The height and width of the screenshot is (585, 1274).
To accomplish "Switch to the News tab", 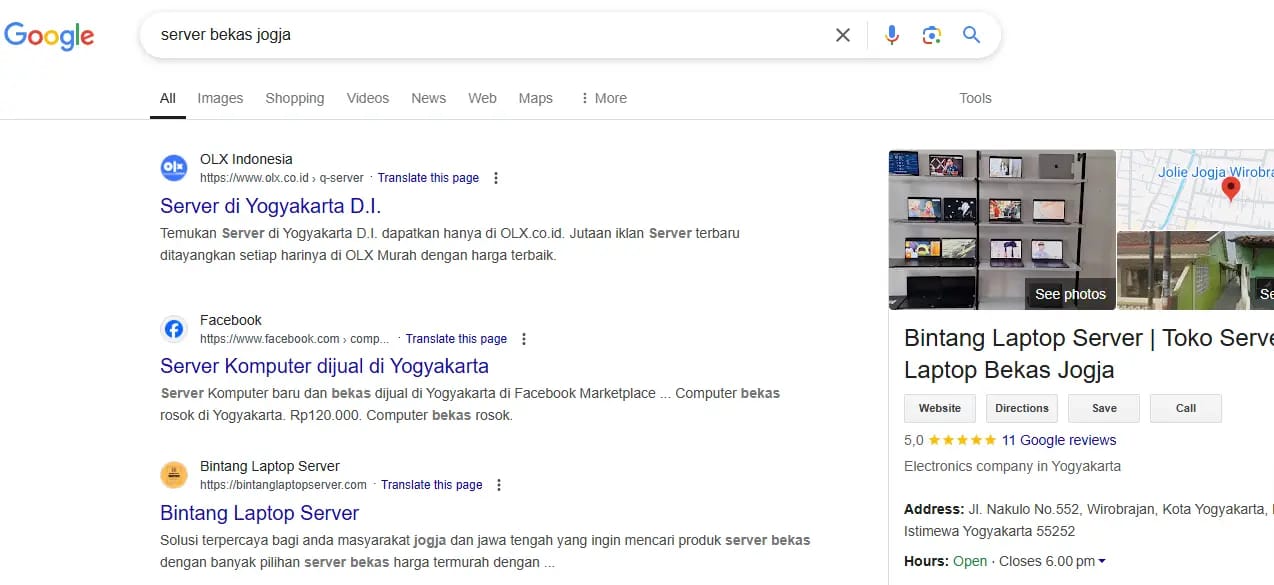I will pyautogui.click(x=428, y=98).
